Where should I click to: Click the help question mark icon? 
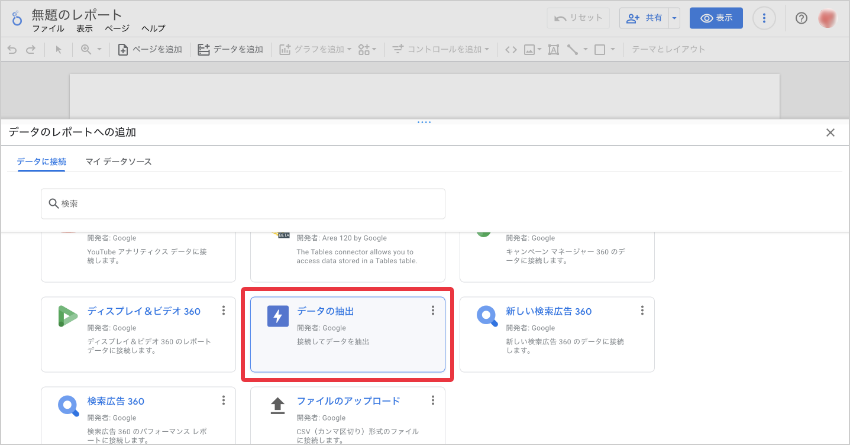pos(801,18)
